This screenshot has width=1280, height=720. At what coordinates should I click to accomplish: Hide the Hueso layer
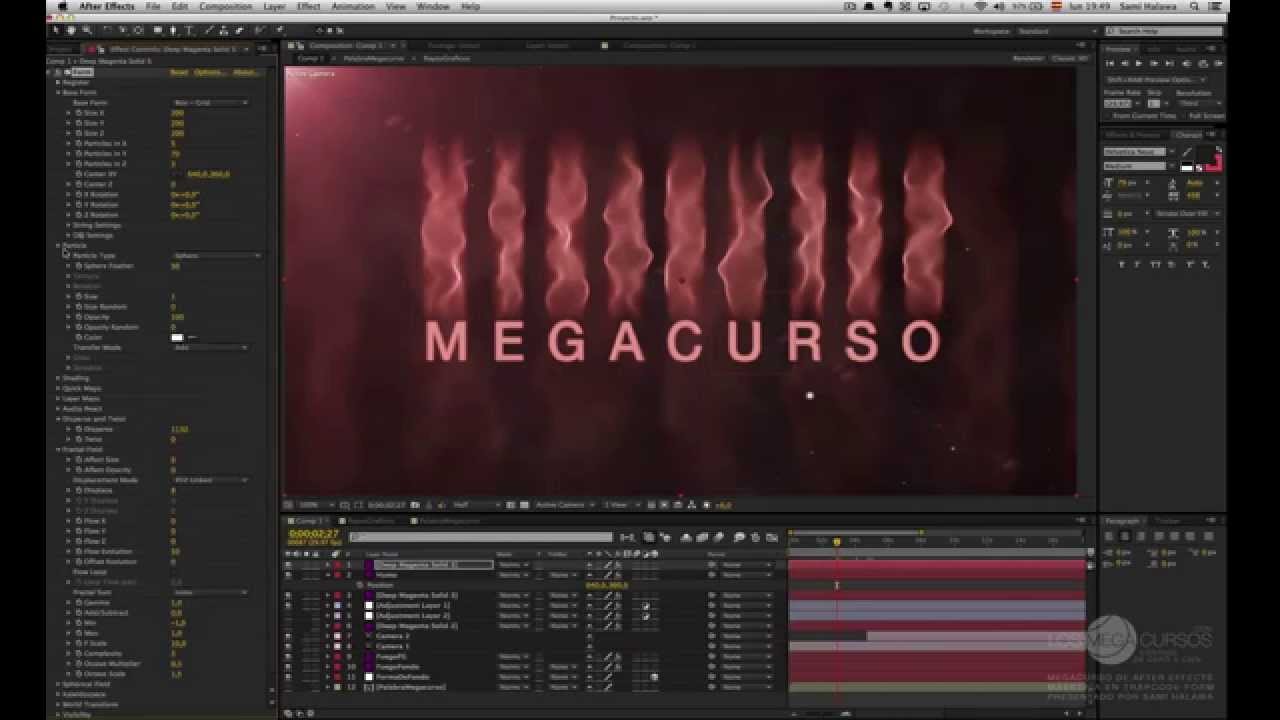[288, 575]
